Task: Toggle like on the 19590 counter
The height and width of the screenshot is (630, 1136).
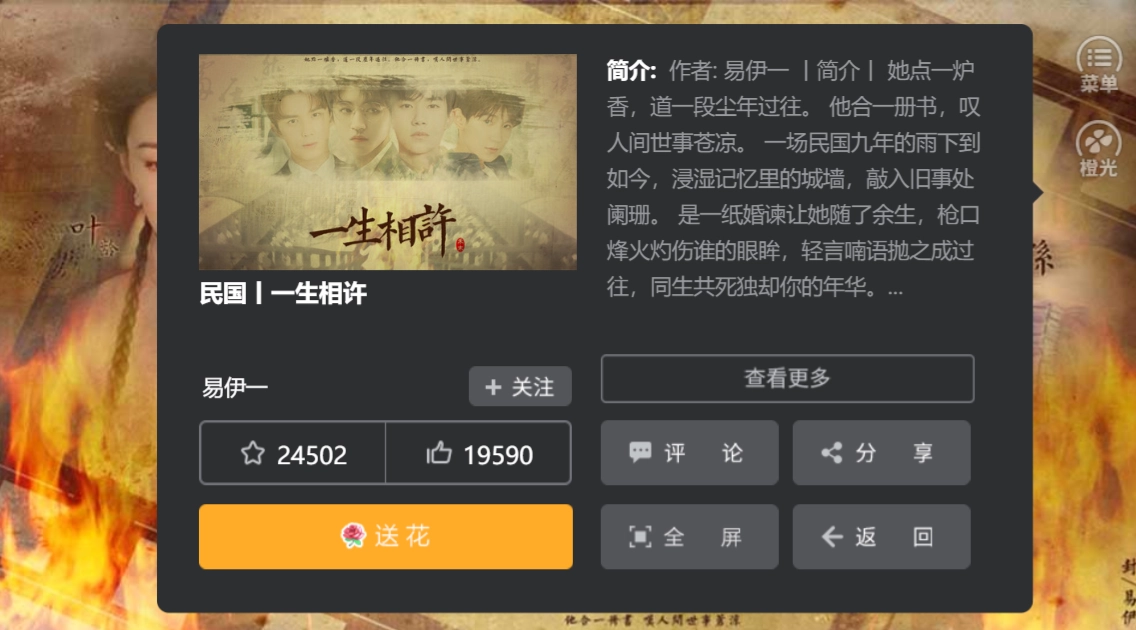Action: point(478,453)
